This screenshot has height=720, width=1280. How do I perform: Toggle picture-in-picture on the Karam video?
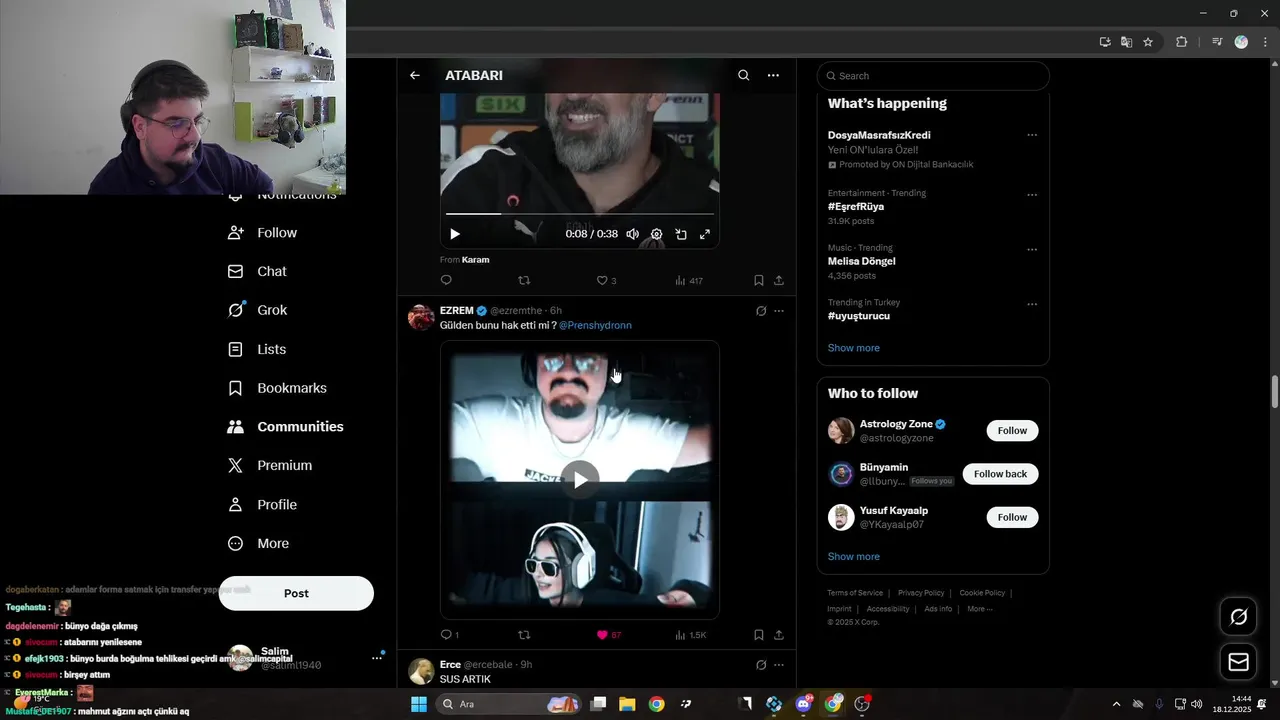tap(680, 234)
